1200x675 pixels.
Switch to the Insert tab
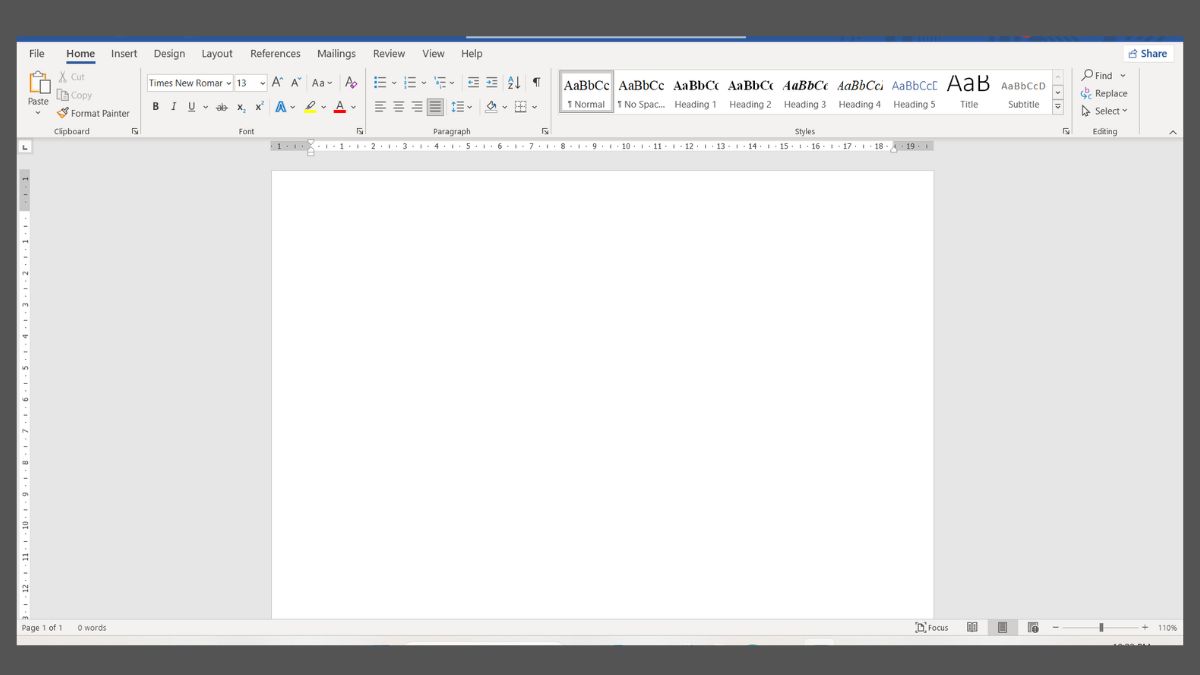(x=124, y=54)
